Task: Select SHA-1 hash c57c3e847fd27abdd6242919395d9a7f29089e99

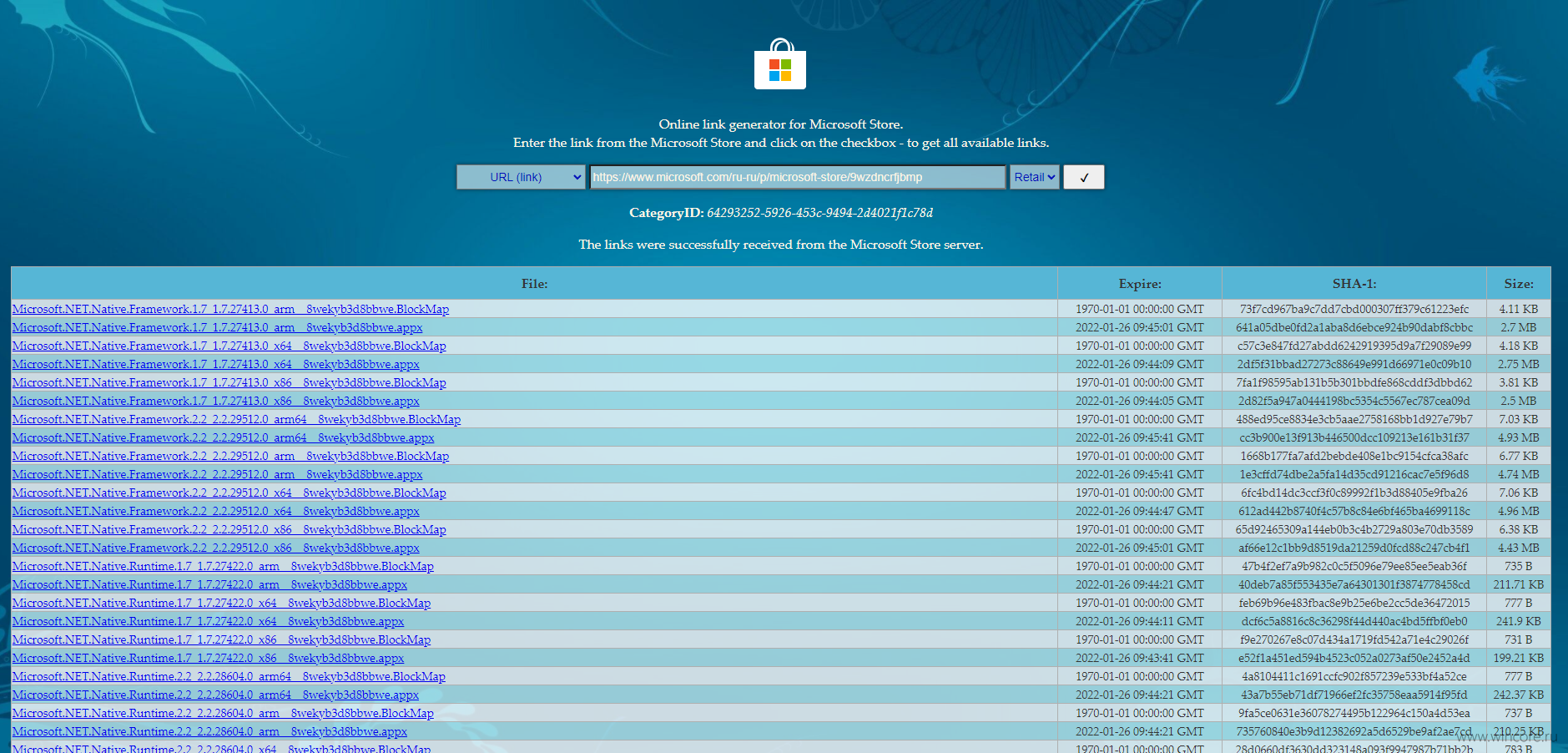Action: tap(1354, 346)
